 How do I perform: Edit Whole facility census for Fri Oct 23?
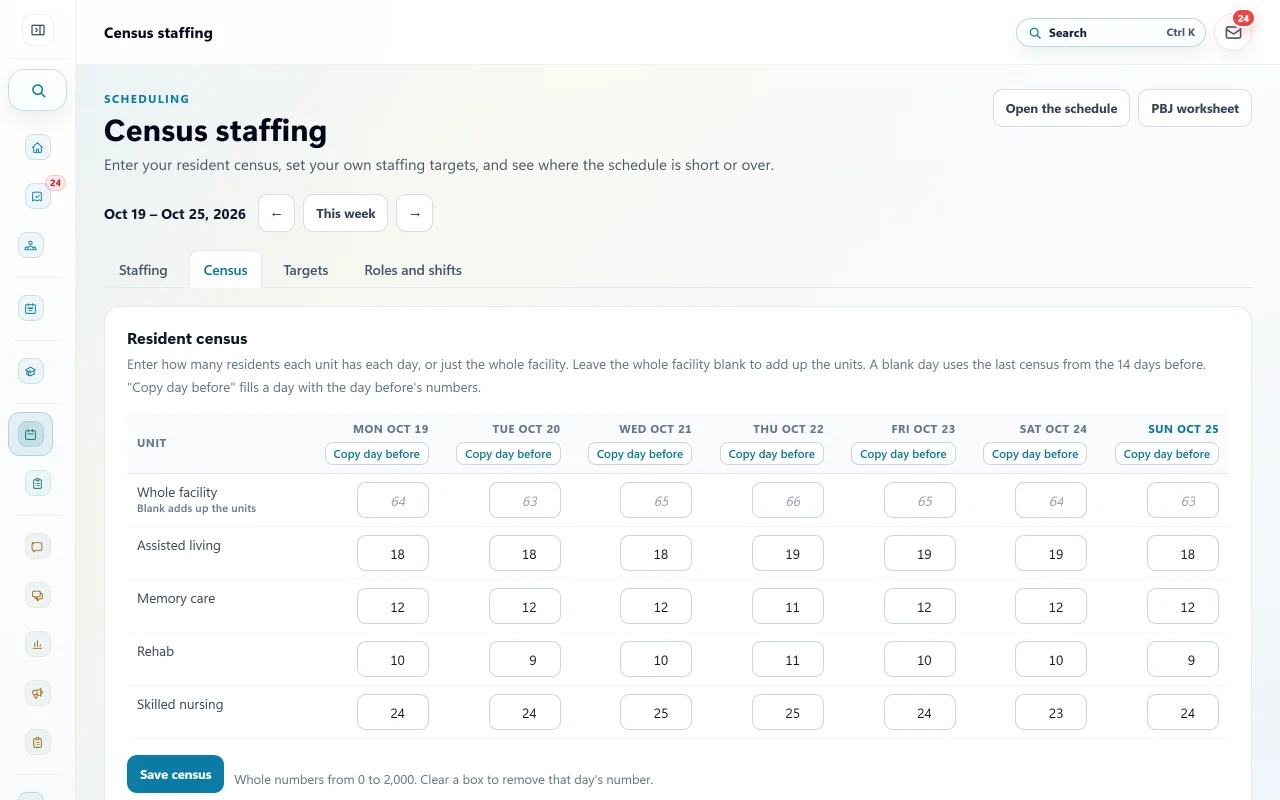[920, 500]
